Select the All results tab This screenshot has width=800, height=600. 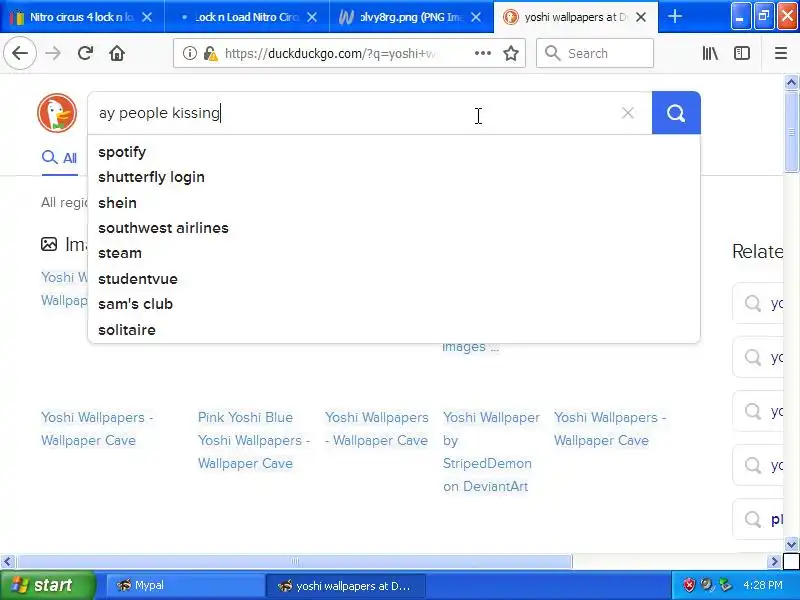60,158
